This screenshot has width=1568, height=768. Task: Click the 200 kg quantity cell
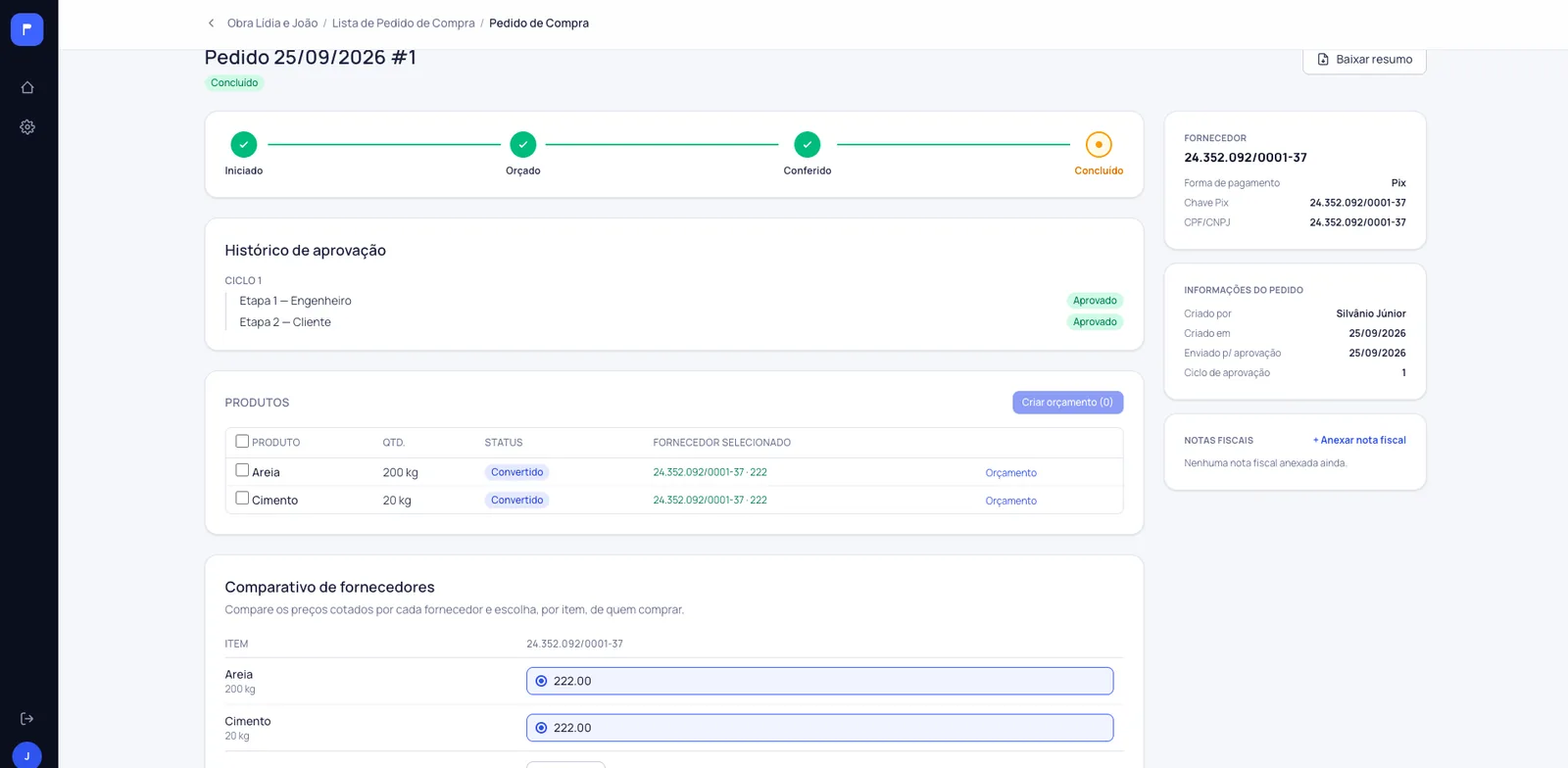pos(400,472)
